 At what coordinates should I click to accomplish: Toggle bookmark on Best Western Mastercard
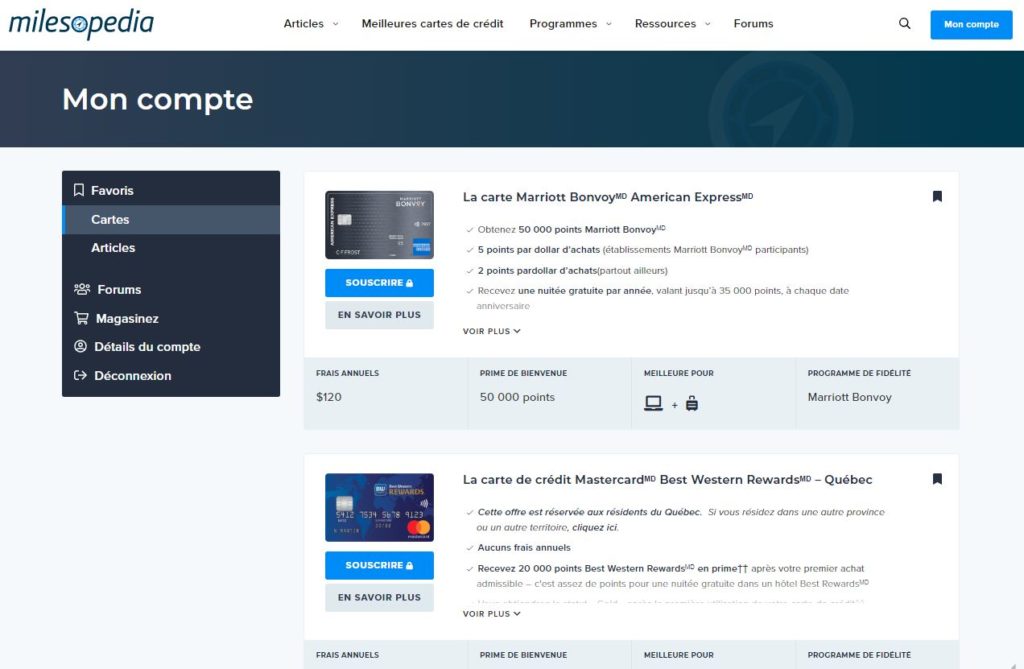click(x=937, y=479)
